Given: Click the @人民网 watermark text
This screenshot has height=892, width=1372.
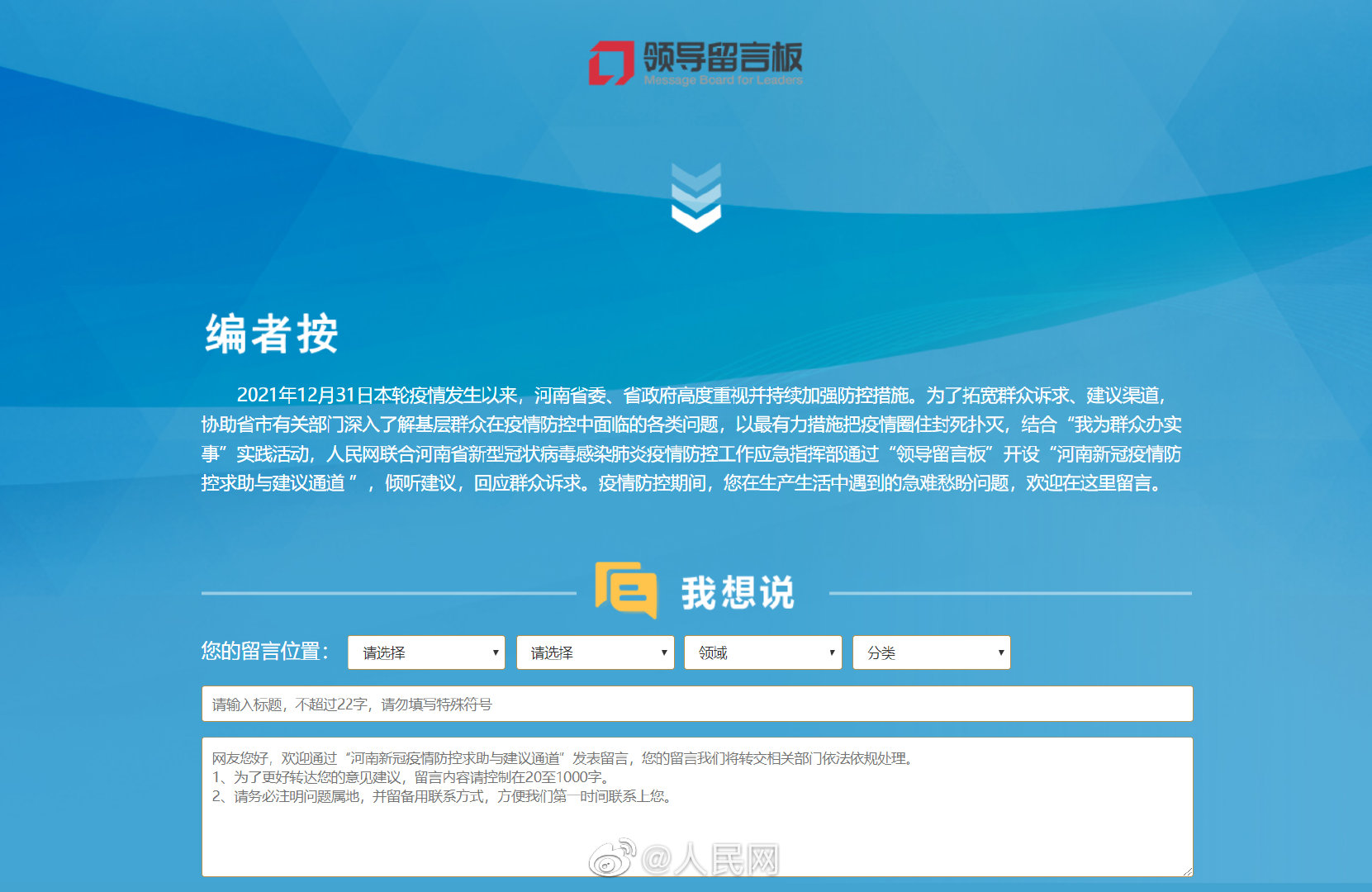Looking at the screenshot, I should click(711, 861).
